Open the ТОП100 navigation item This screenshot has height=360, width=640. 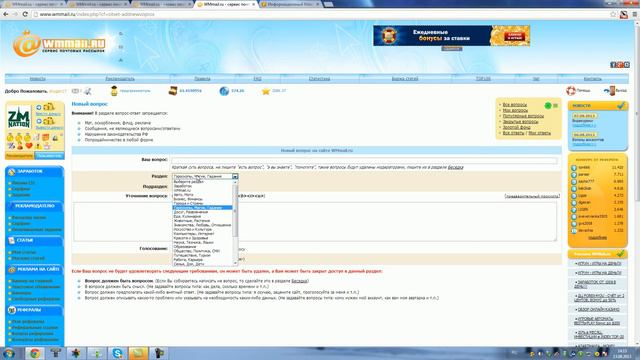click(x=483, y=79)
